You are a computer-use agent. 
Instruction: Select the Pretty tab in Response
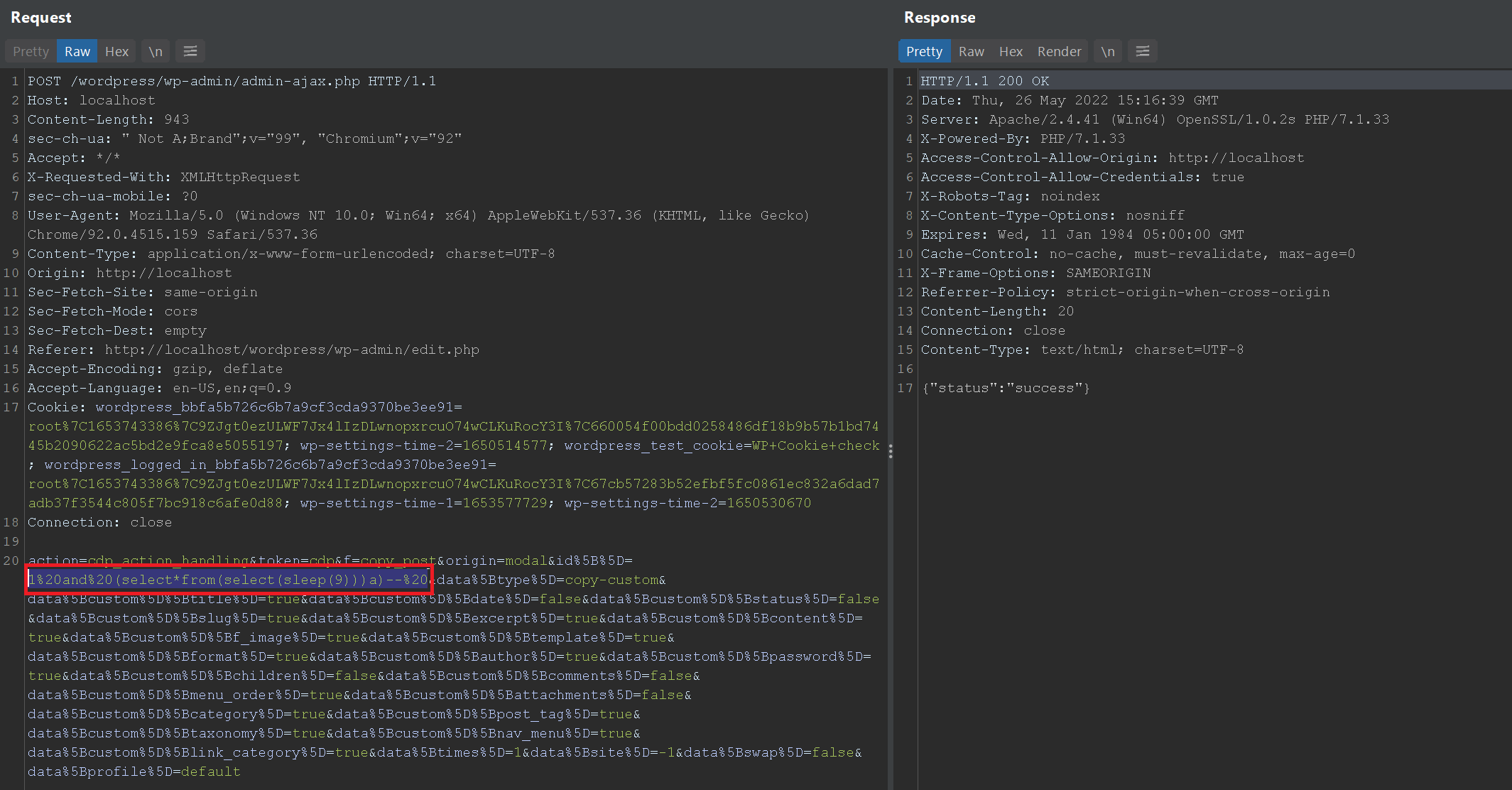(924, 51)
